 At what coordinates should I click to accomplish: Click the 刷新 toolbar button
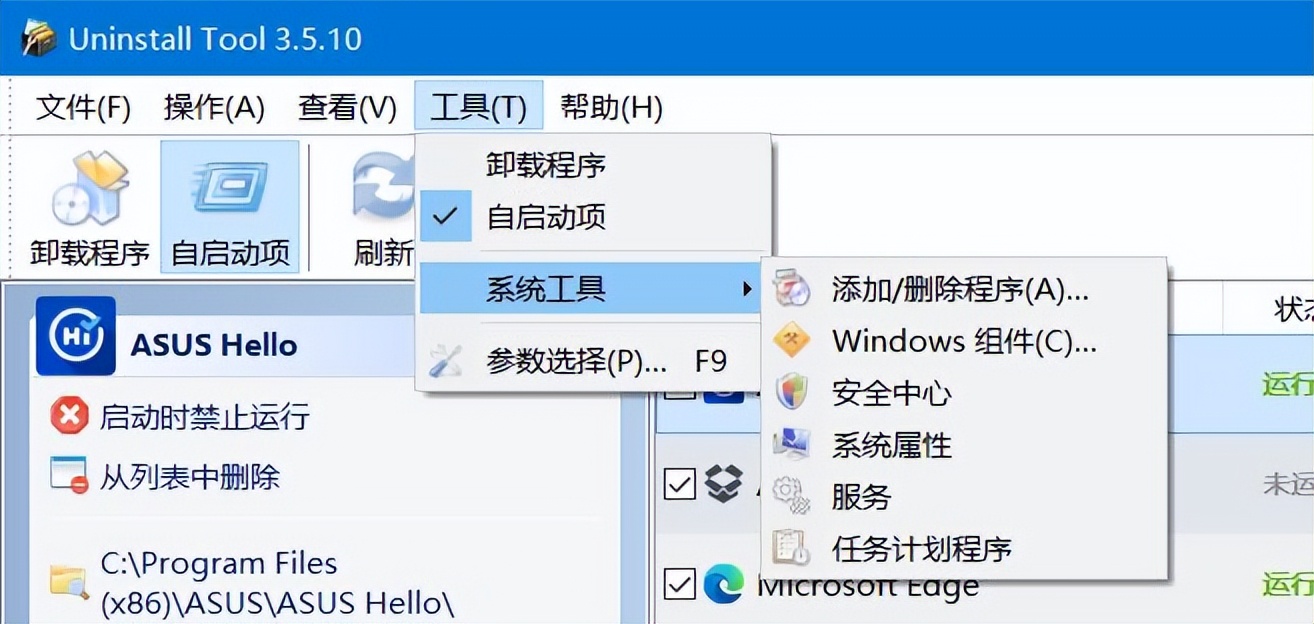click(384, 208)
